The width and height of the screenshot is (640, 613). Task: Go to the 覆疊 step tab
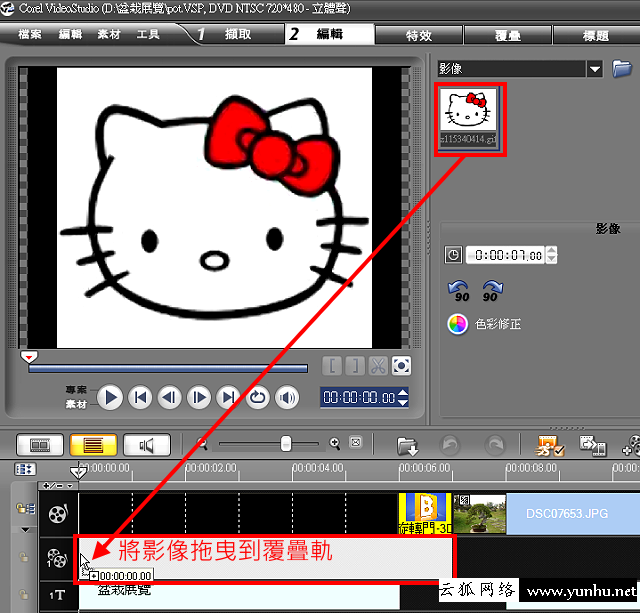tap(507, 36)
